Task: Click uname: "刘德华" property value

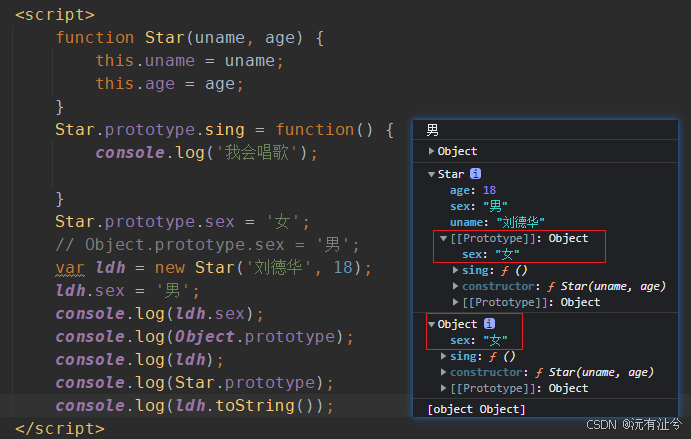Action: point(520,222)
